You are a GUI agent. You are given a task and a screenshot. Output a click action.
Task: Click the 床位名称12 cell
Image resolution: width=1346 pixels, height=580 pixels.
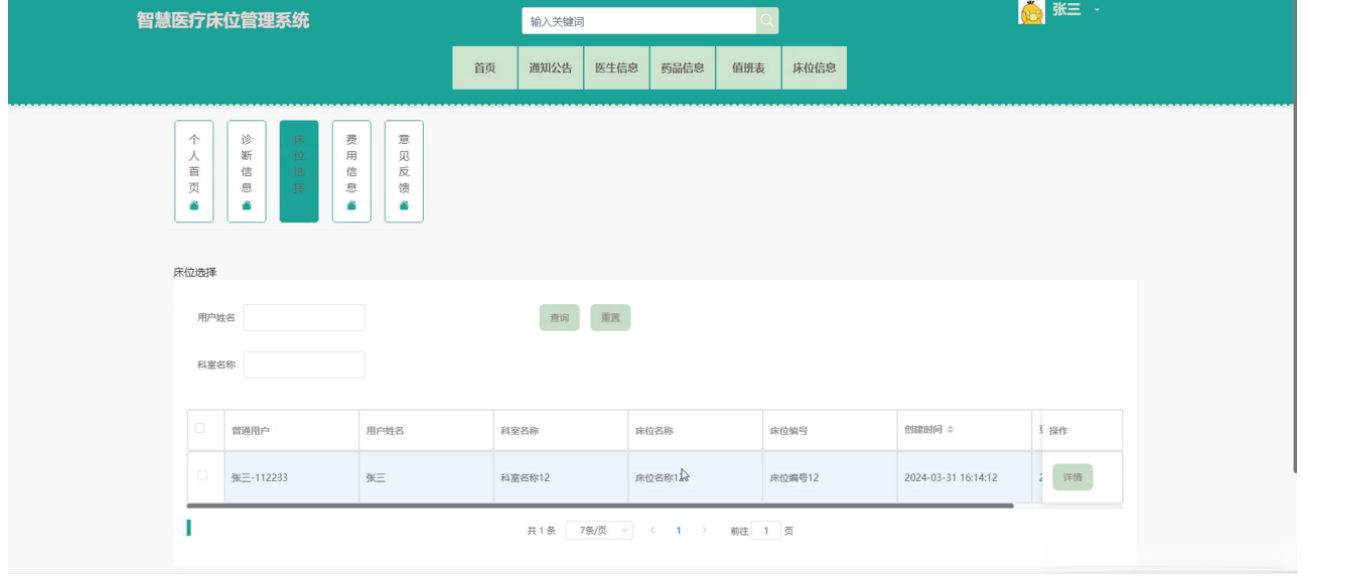tap(694, 477)
